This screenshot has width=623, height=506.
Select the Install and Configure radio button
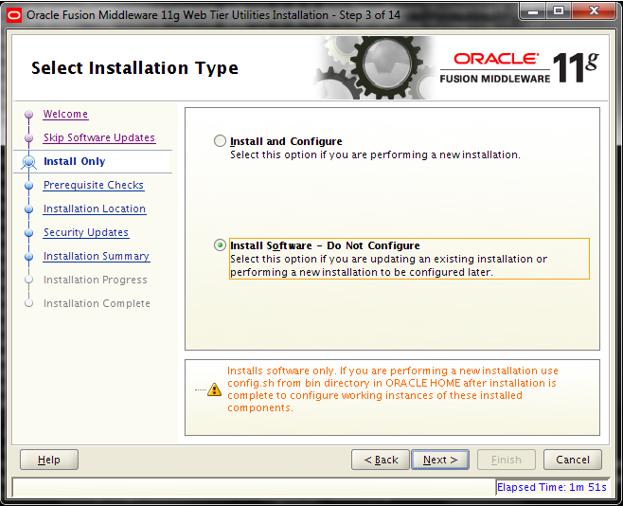click(220, 141)
